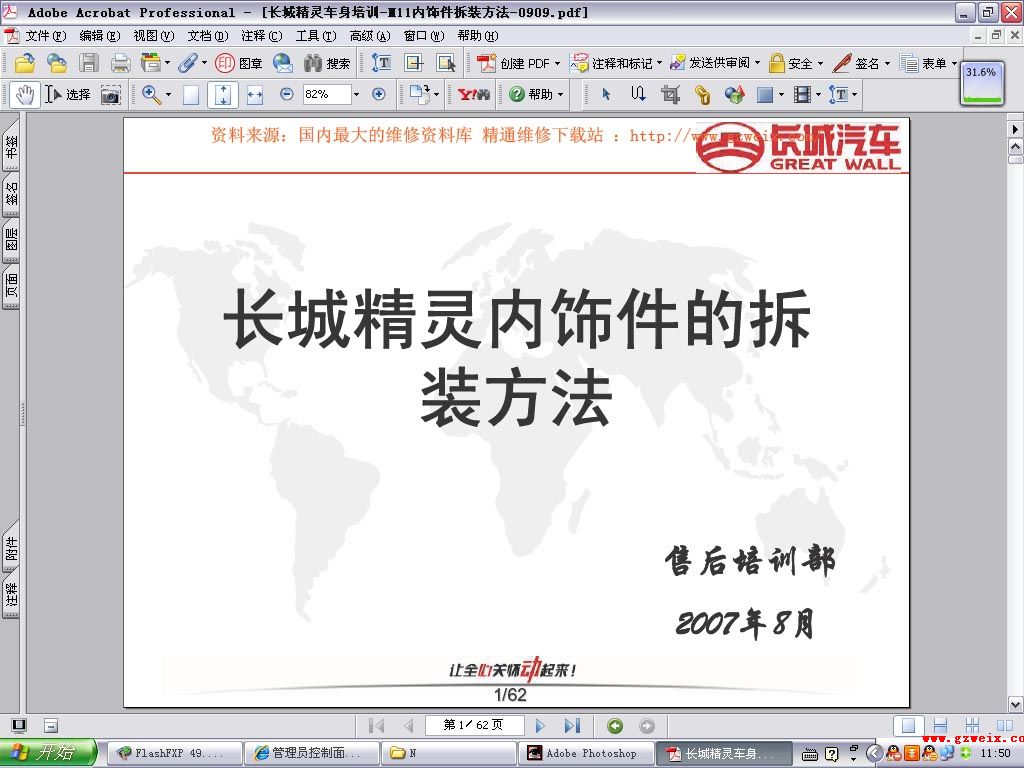Click the Select Object arrow tool
This screenshot has width=1024, height=768.
point(606,95)
